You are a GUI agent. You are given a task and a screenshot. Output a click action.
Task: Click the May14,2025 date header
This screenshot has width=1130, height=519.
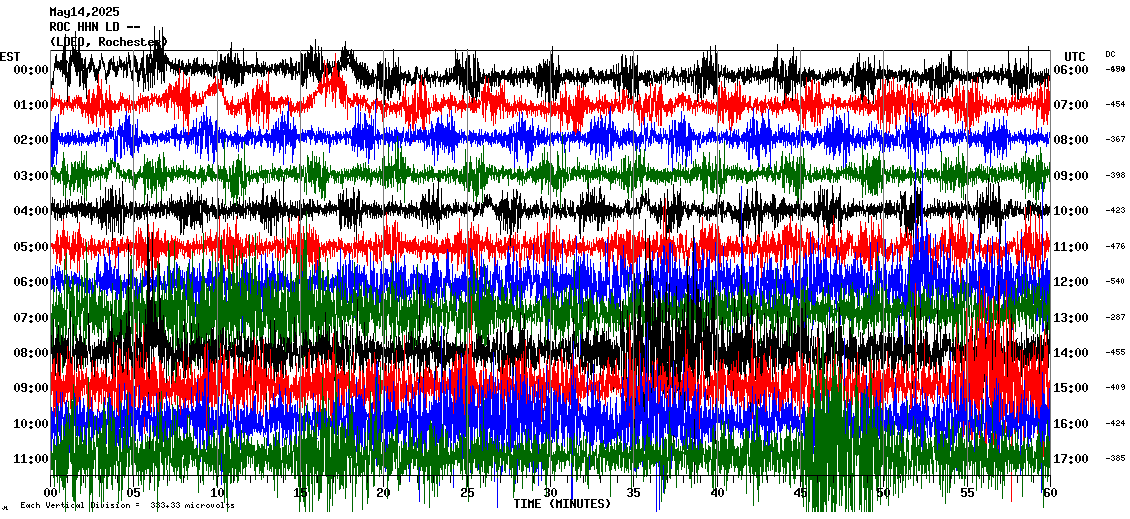[84, 12]
